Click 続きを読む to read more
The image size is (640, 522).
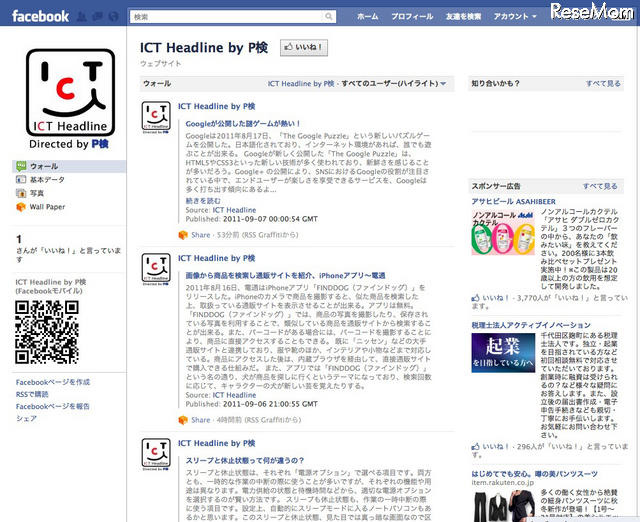pyautogui.click(x=203, y=201)
